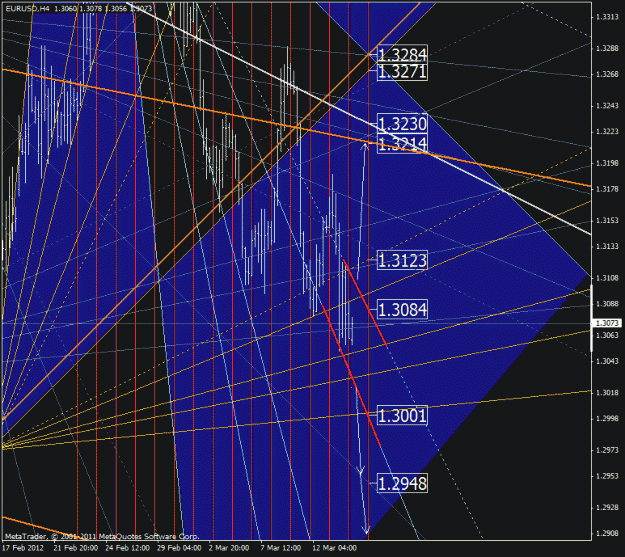Click the 1.3043 value on price scale

[607, 361]
